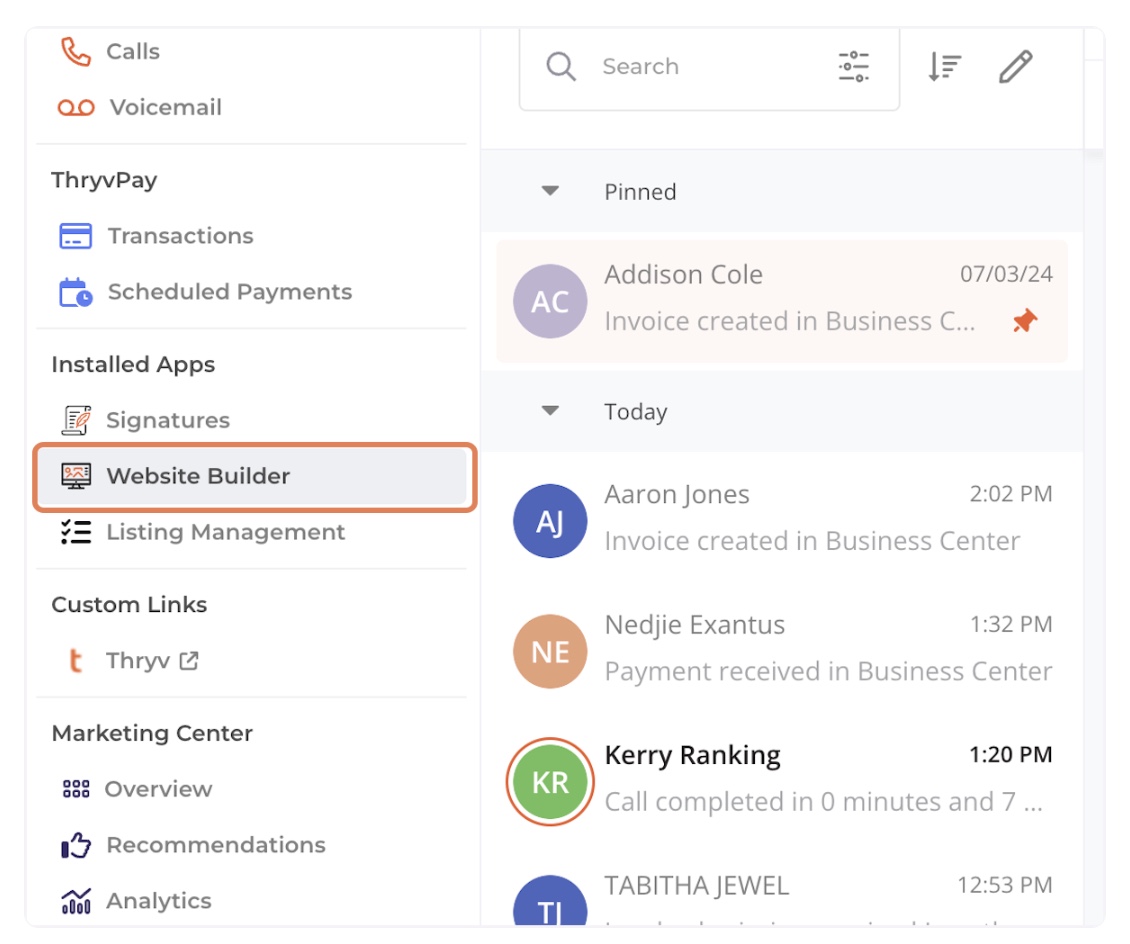The height and width of the screenshot is (944, 1130).
Task: Click Nedjie Exantus's NE avatar
Action: (550, 651)
